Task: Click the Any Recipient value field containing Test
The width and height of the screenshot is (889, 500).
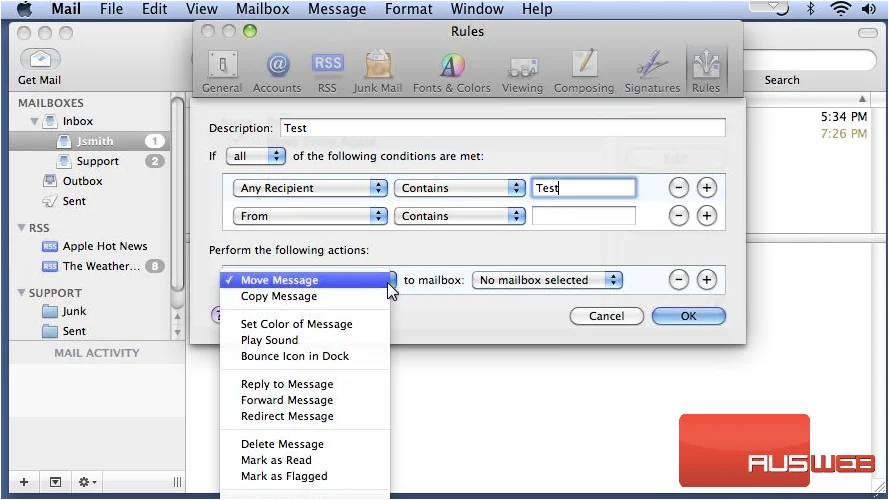Action: [x=583, y=188]
